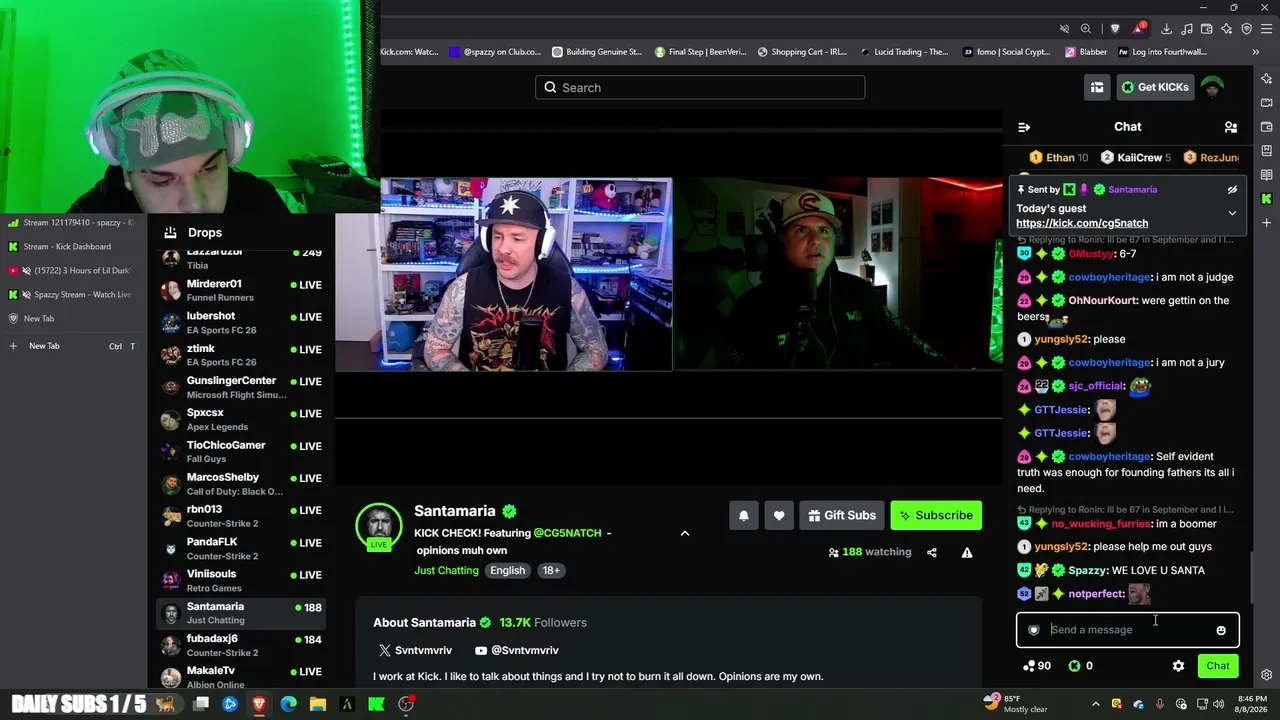Open Santamaria's YouTube link @Svntvmvriv
The image size is (1280, 720).
pos(516,650)
